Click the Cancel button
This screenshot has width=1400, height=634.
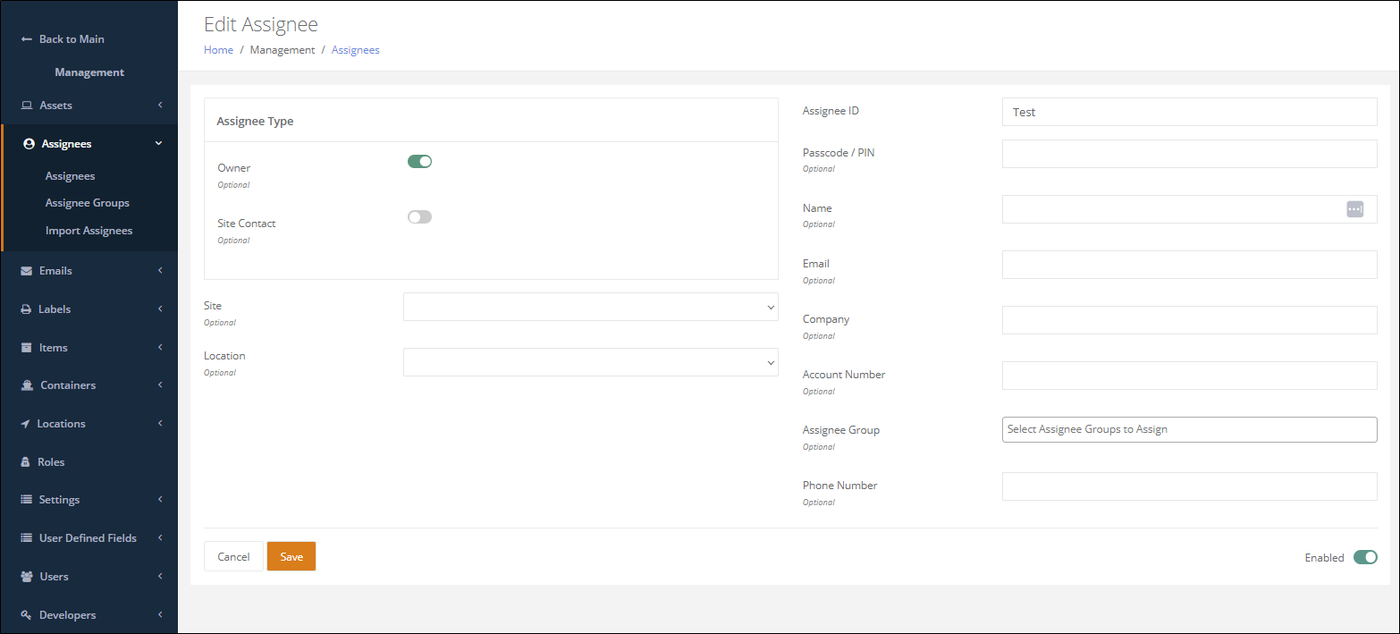click(233, 557)
